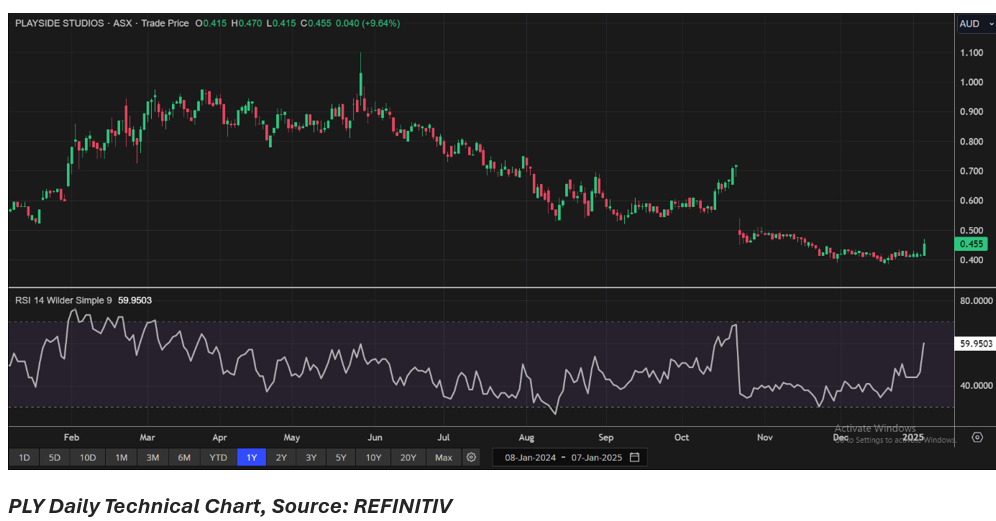Switch chart range to 3M

tap(152, 457)
